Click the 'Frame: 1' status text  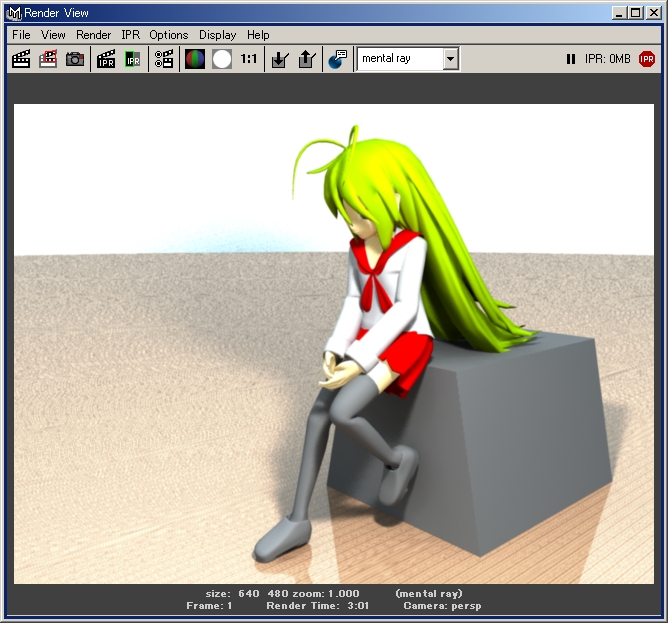tap(209, 606)
